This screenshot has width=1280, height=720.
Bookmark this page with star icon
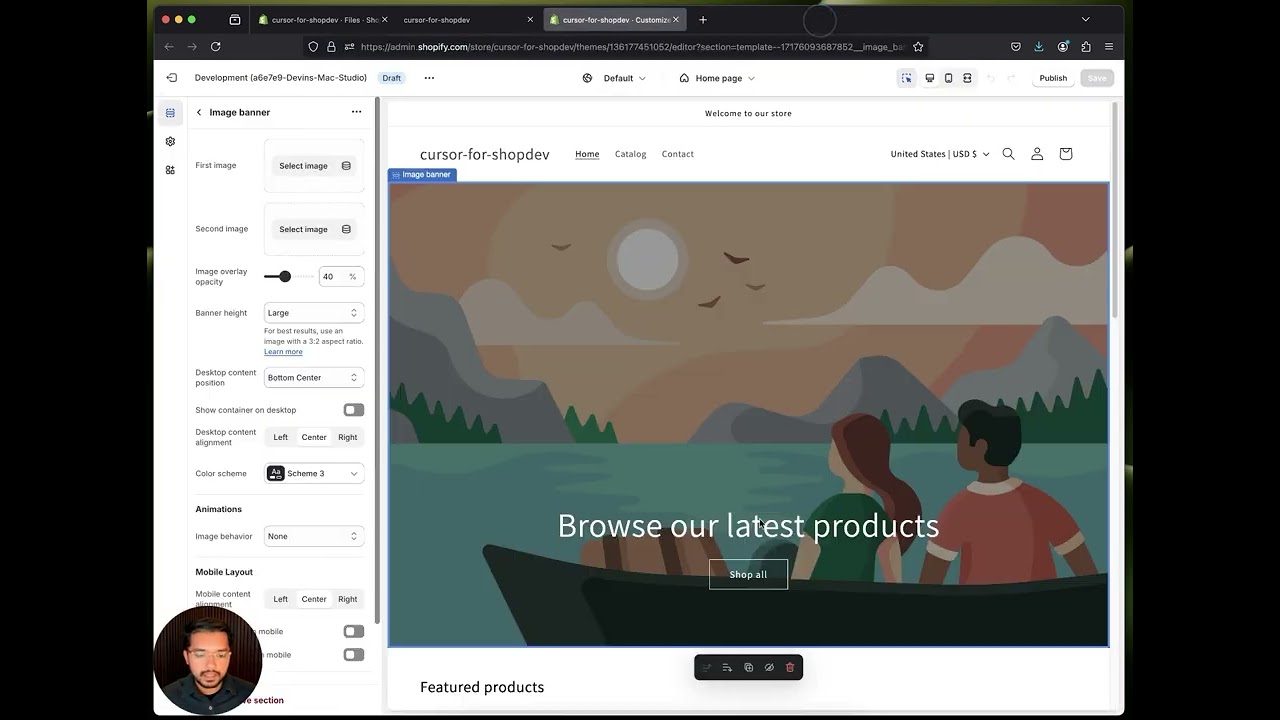pos(918,46)
